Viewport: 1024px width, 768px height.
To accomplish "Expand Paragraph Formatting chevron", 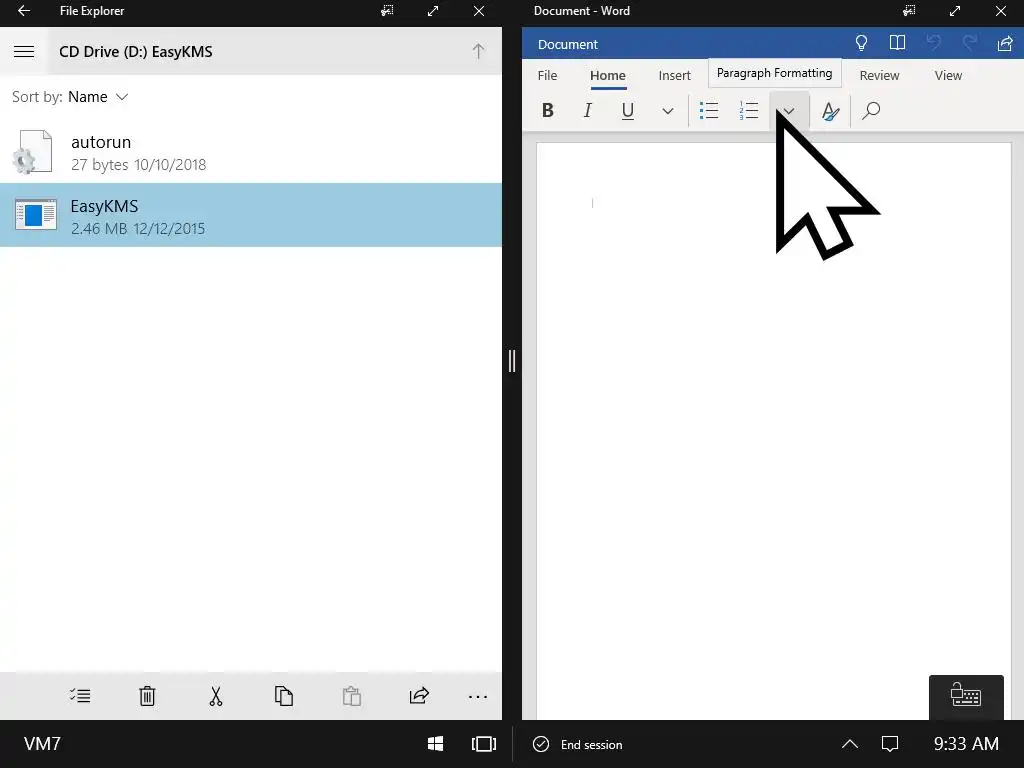I will (789, 111).
